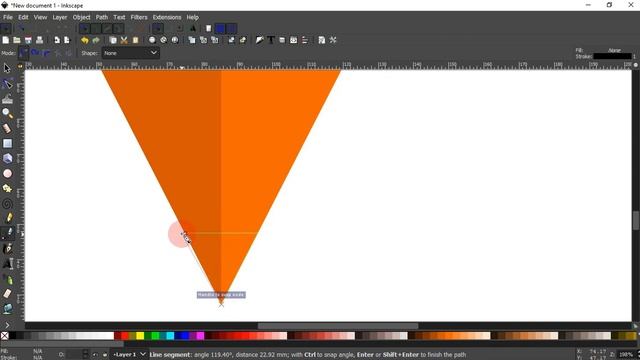Click the New document icon
This screenshot has height=360, width=640.
click(x=6, y=40)
